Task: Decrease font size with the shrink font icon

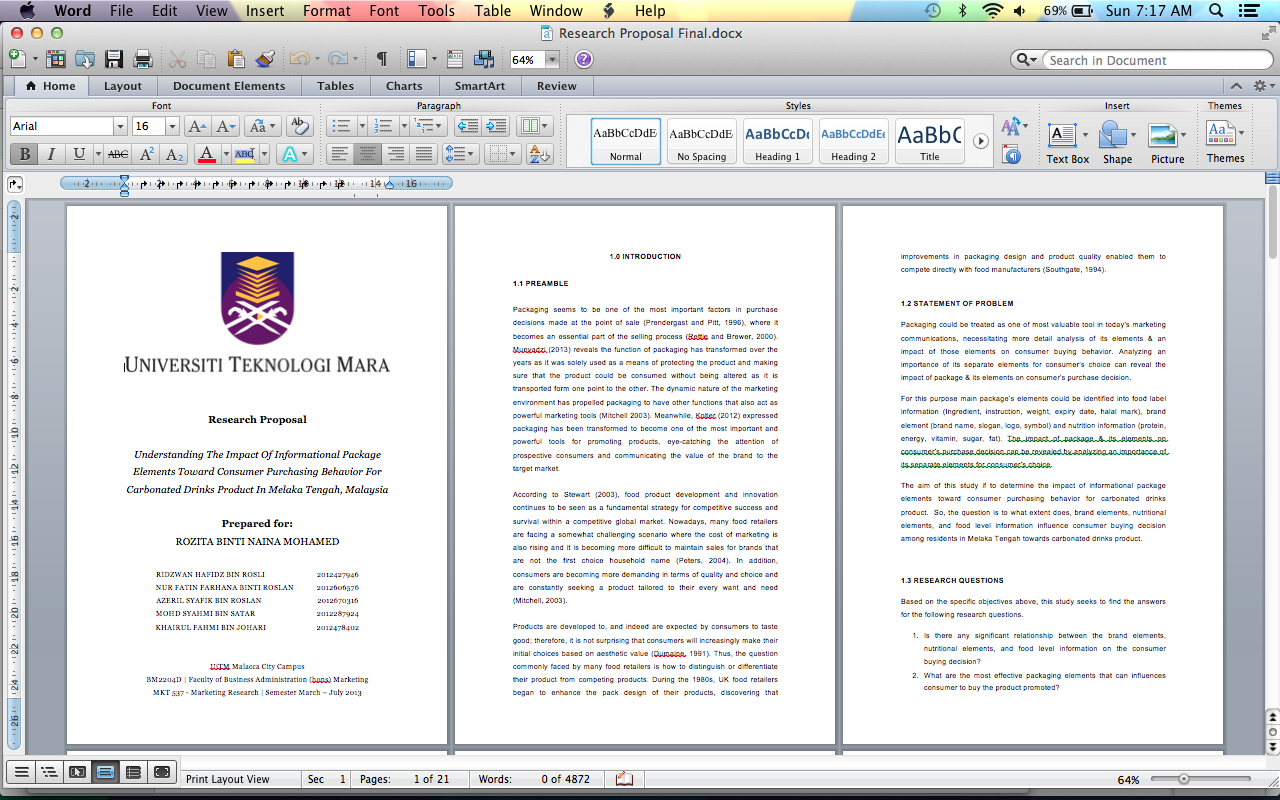Action: coord(226,126)
